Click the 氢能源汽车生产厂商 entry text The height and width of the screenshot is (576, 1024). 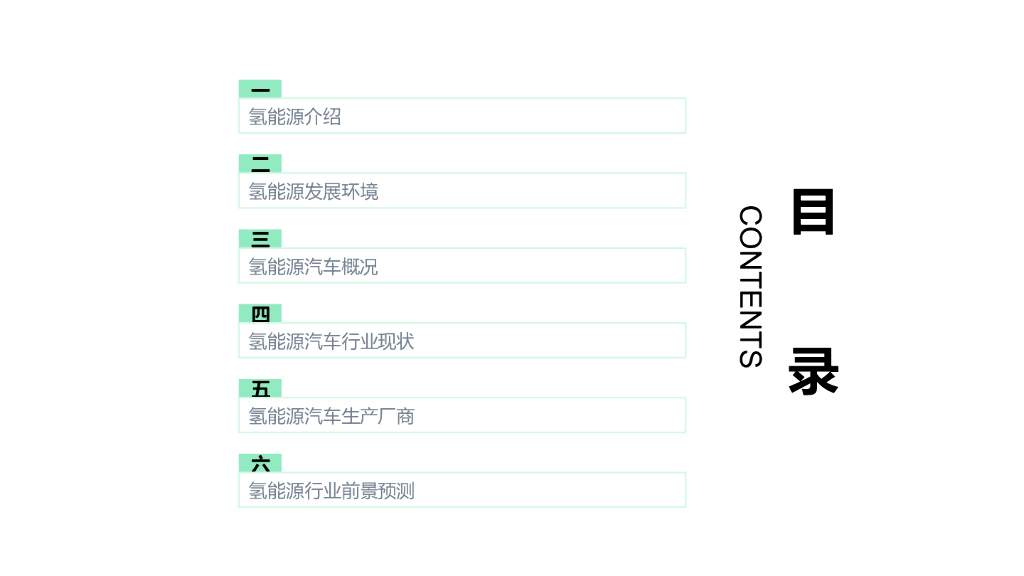click(x=332, y=416)
